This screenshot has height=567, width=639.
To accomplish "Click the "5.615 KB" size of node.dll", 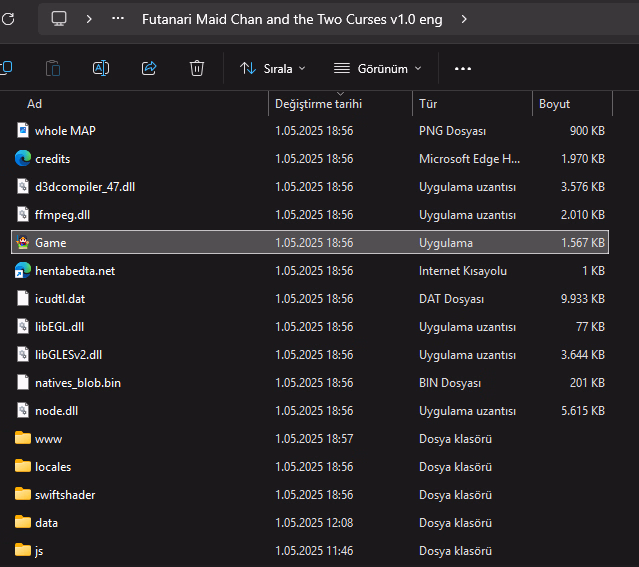I will (x=583, y=411).
